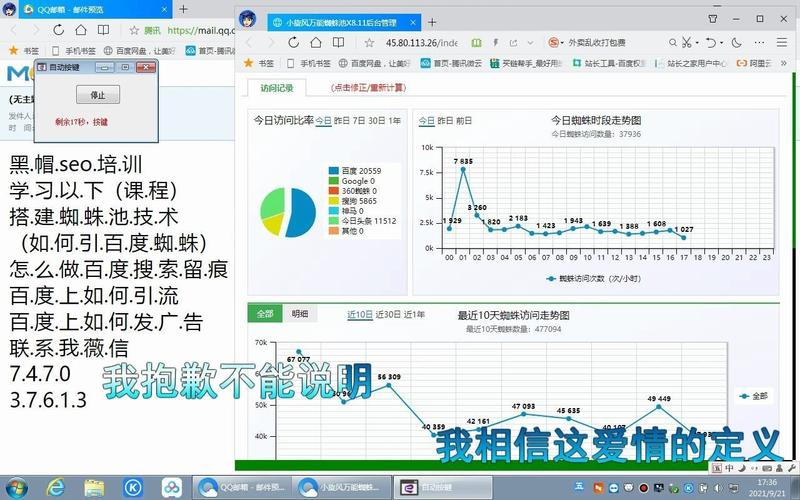Select 30日 range in visit ratio panel
Viewport: 800px width, 500px height.
click(x=377, y=121)
